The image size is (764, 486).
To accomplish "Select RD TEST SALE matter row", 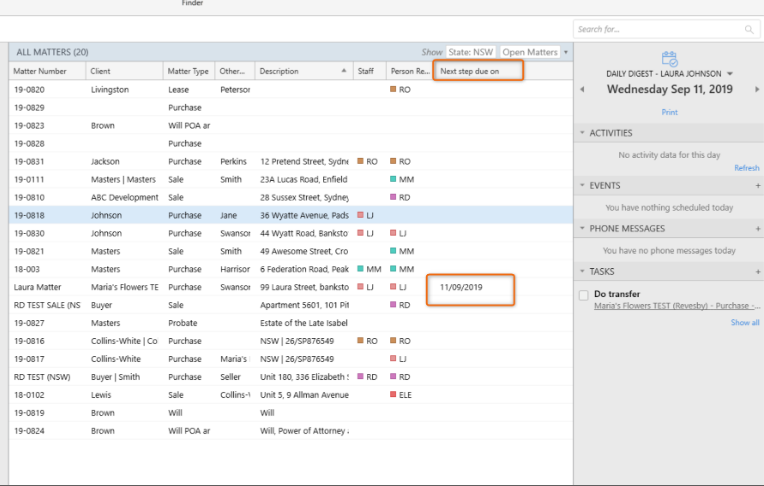I will click(290, 305).
